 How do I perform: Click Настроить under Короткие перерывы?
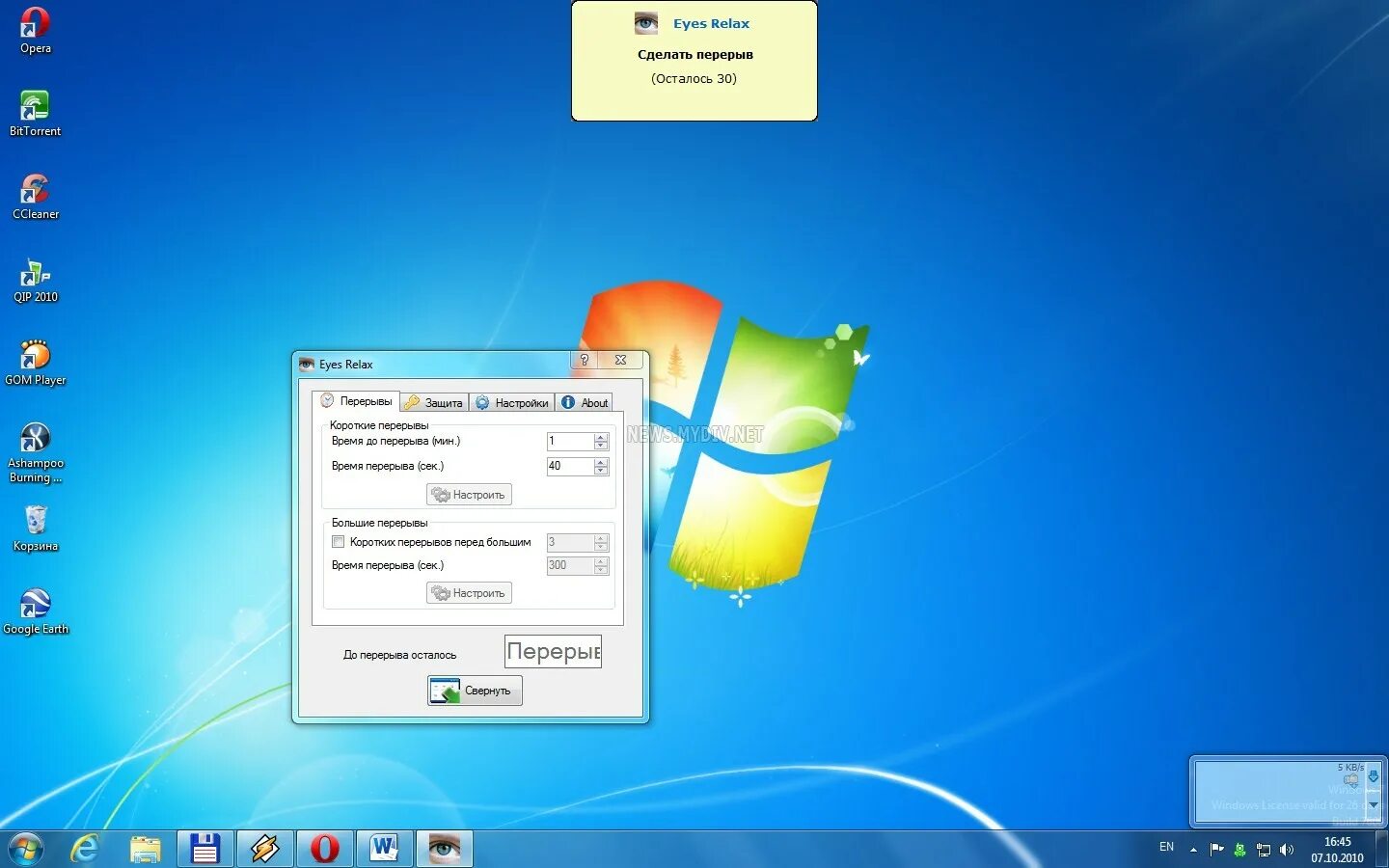pos(469,495)
